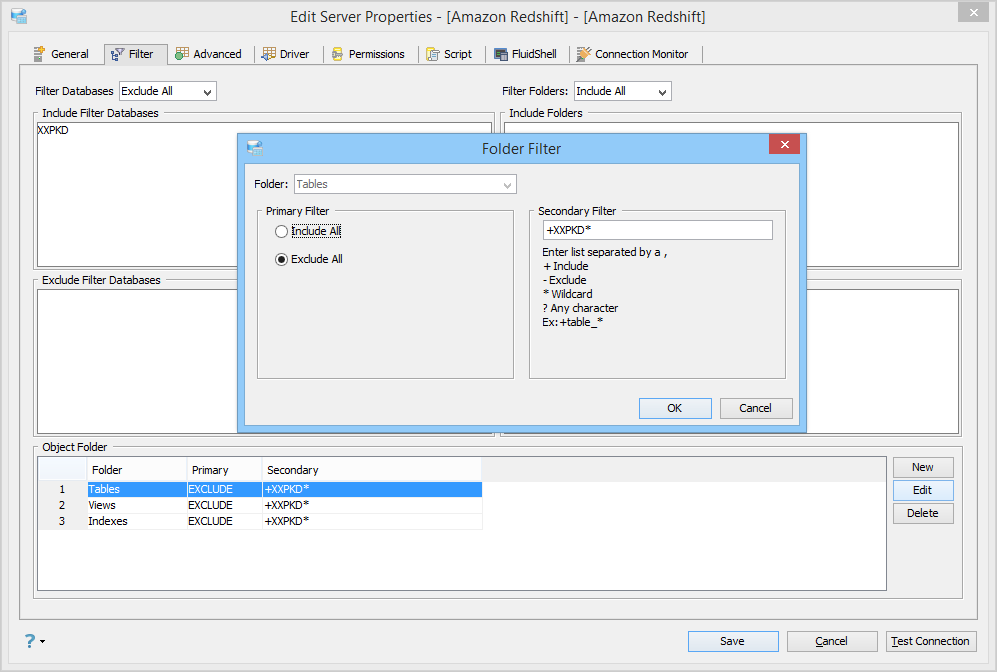The width and height of the screenshot is (997, 672).
Task: Click the Test Connection button
Action: (931, 641)
